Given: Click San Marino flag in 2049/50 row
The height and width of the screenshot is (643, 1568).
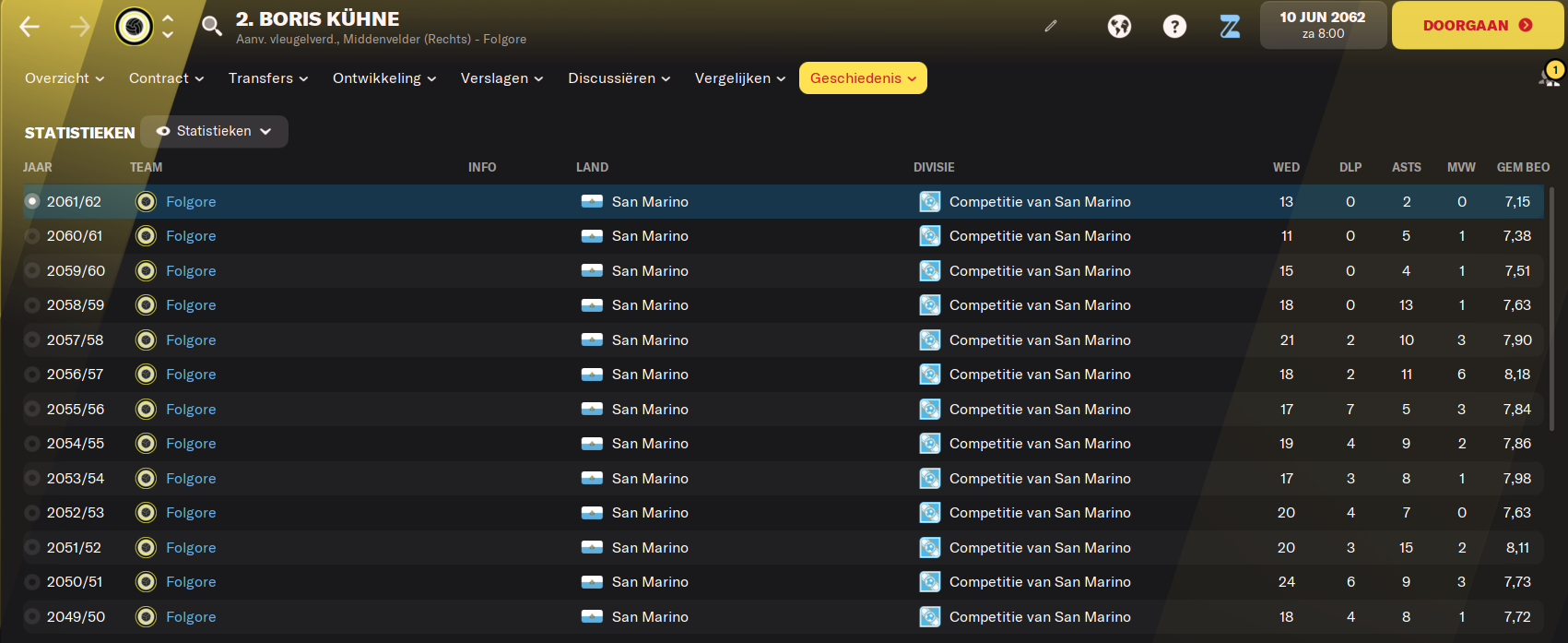Looking at the screenshot, I should pyautogui.click(x=592, y=616).
